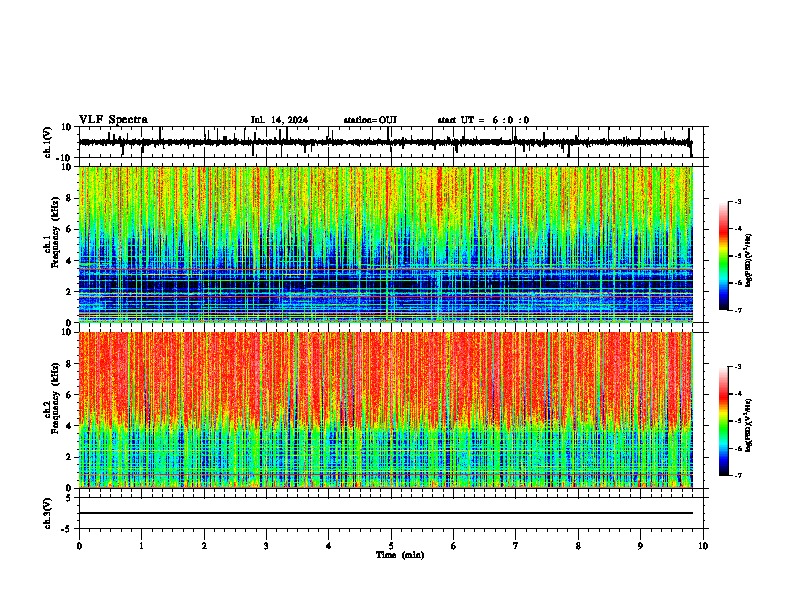Click time axis tick label "1"
Image resolution: width=792 pixels, height=612 pixels.
tap(141, 546)
